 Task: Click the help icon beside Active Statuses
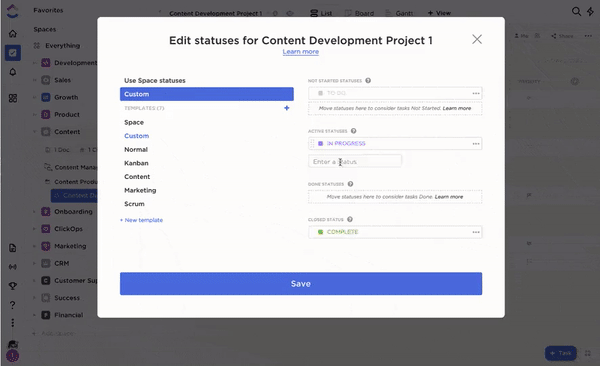pos(354,131)
